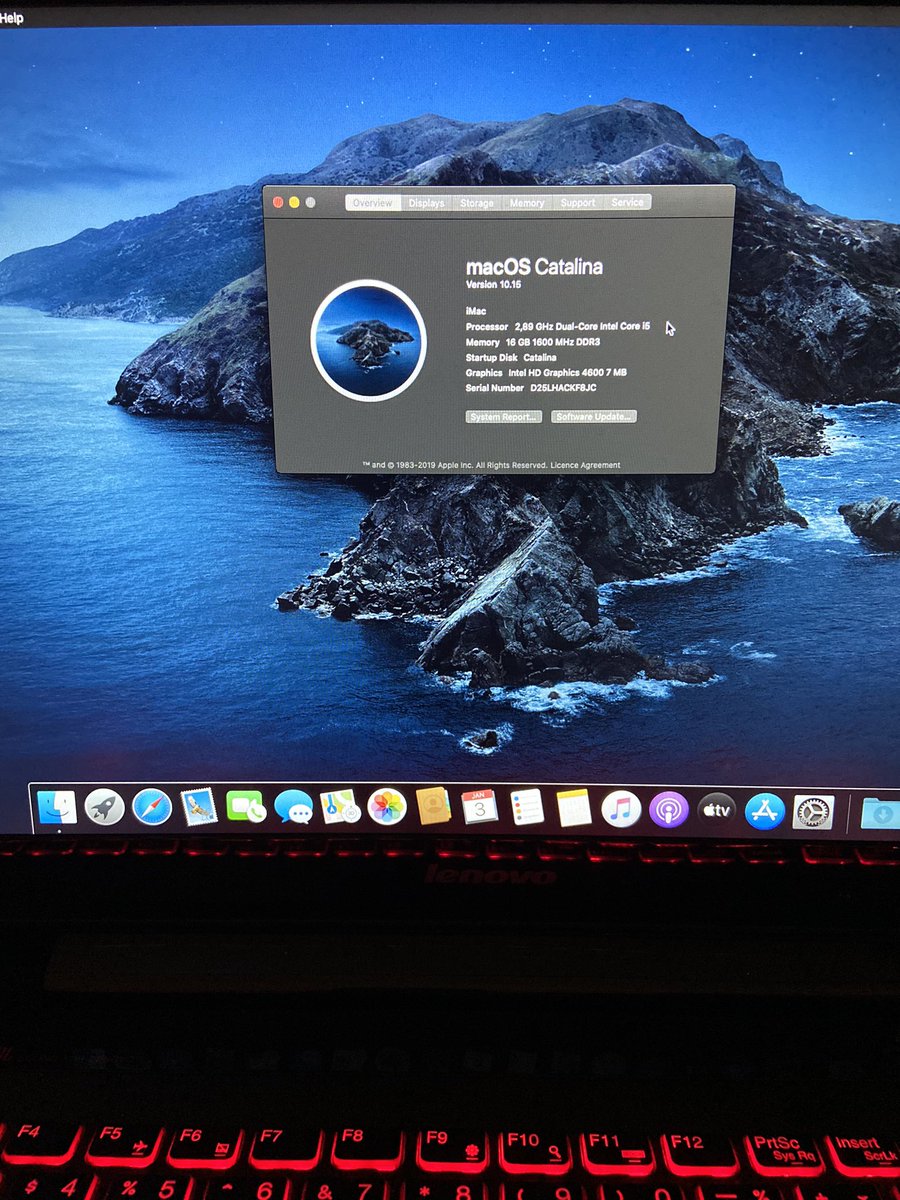Go to the Support tab
This screenshot has width=900, height=1200.
click(578, 203)
